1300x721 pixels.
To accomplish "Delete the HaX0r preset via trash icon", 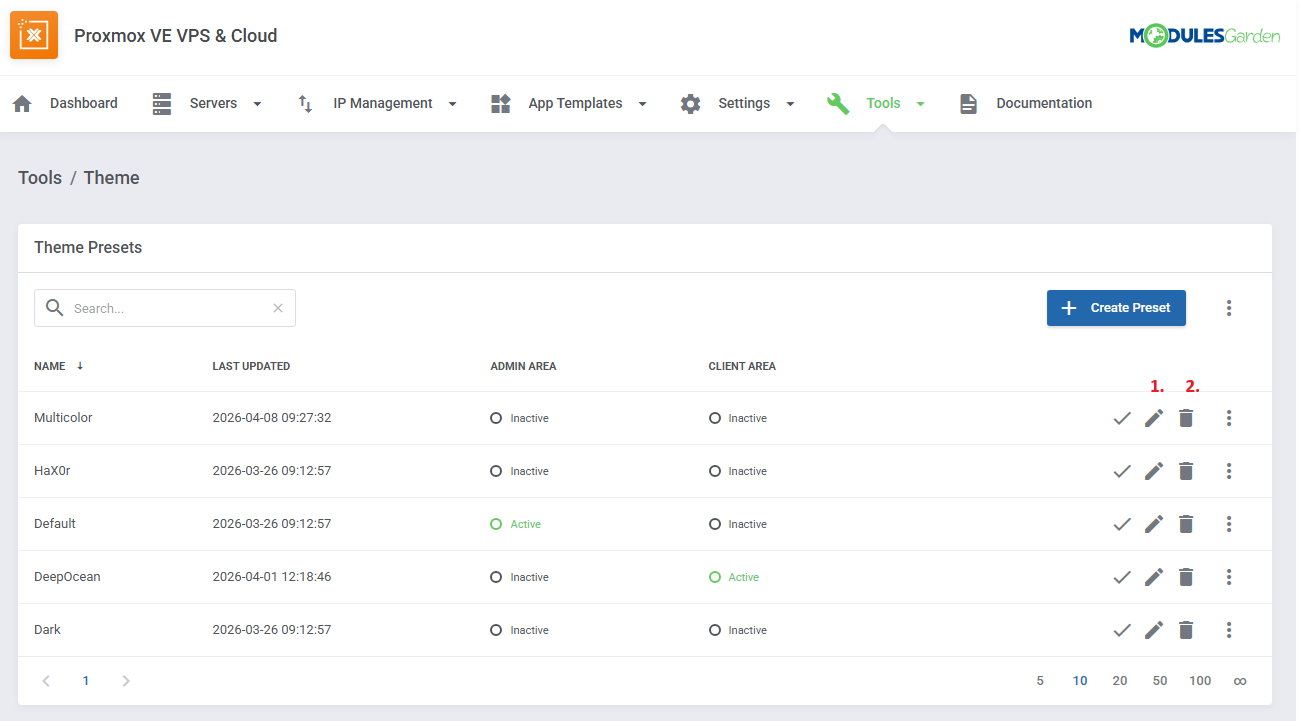I will [1186, 471].
